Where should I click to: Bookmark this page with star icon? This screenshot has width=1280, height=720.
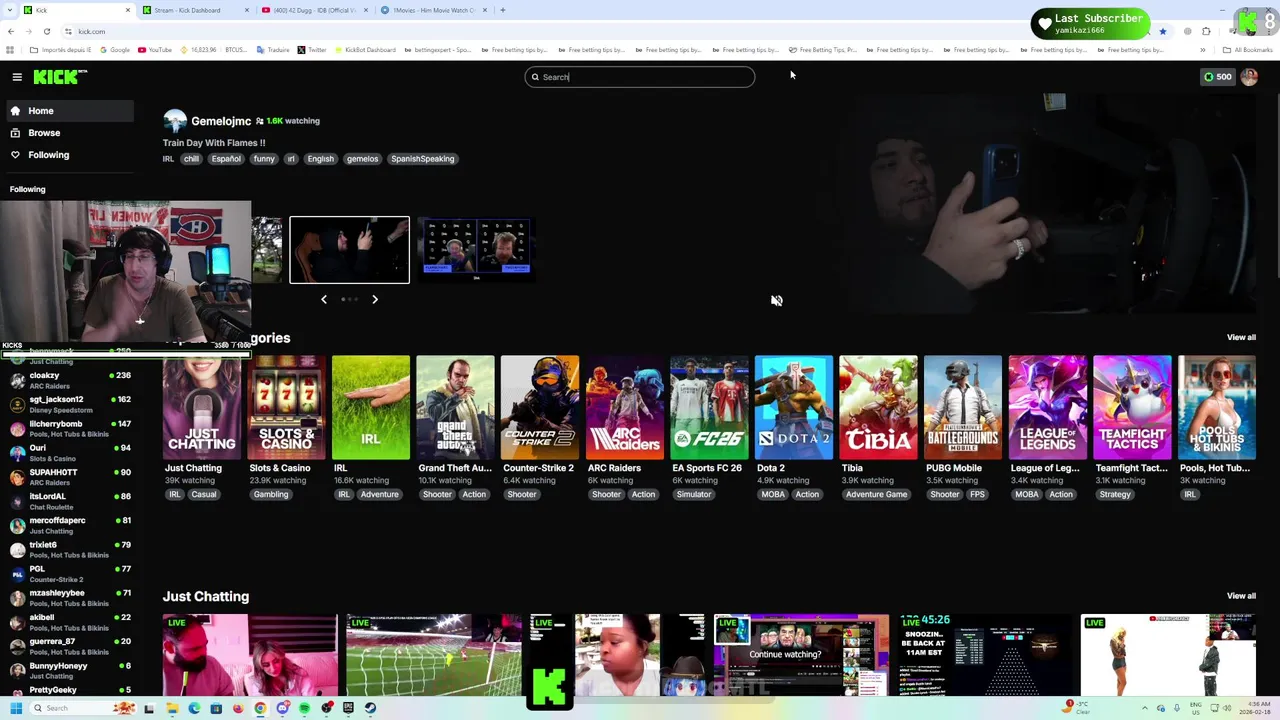tap(1162, 31)
